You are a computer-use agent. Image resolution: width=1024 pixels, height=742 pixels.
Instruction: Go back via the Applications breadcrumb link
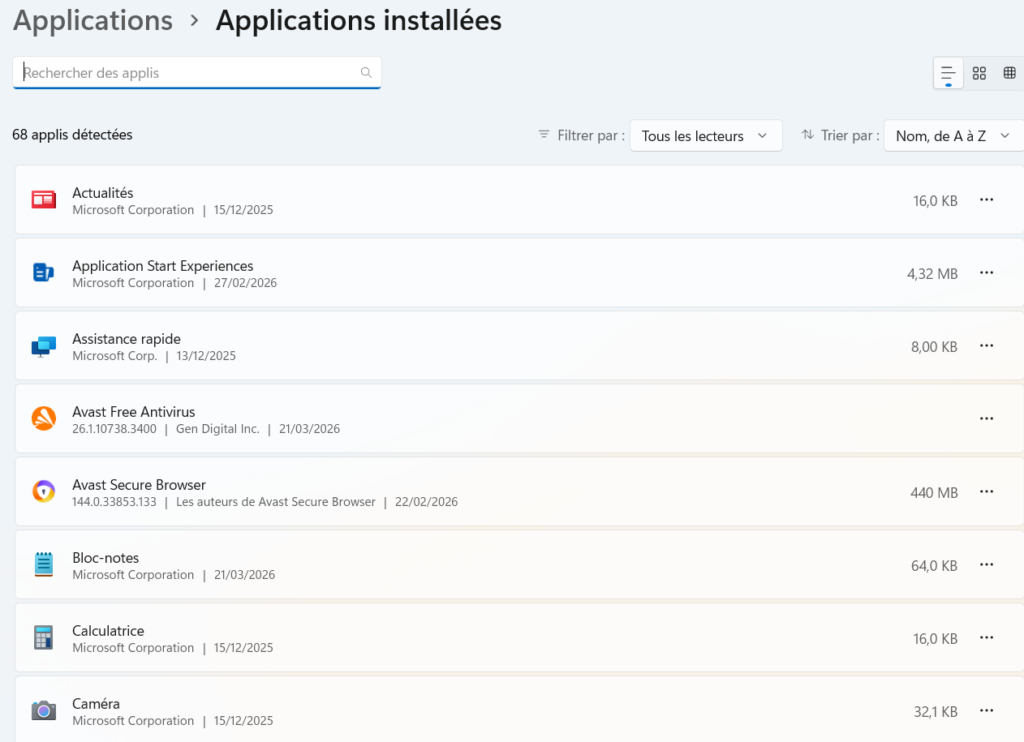click(92, 20)
